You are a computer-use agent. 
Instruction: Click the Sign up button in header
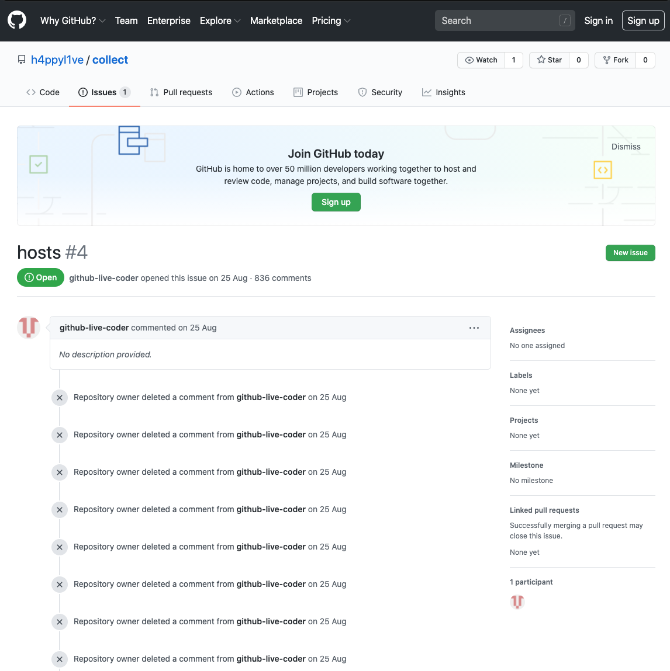643,21
